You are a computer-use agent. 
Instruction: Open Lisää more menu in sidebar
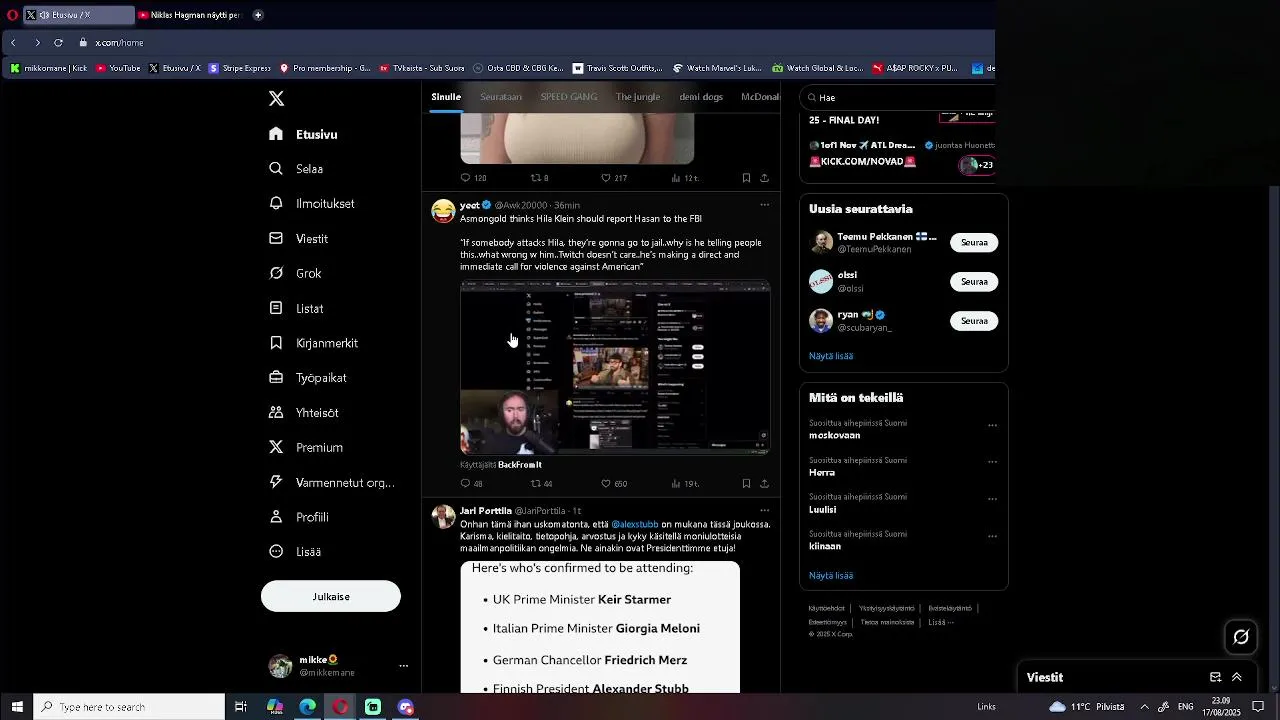(296, 552)
